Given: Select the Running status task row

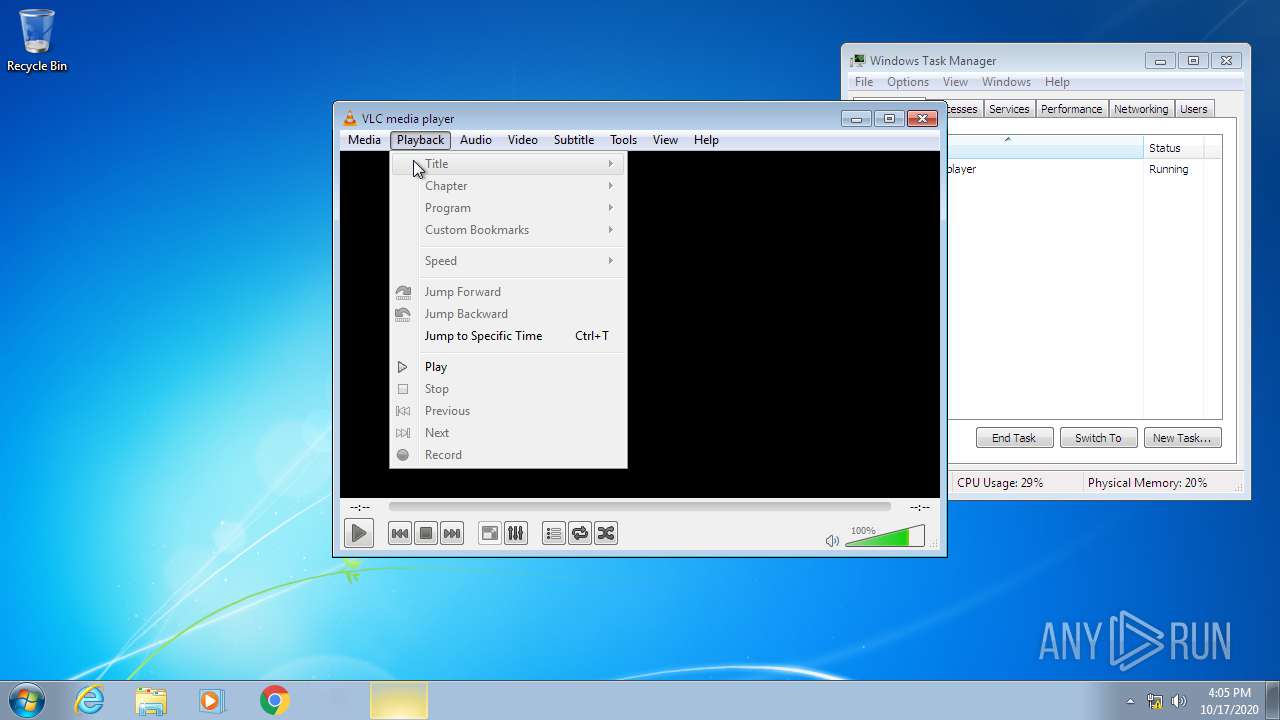Looking at the screenshot, I should click(x=1084, y=169).
